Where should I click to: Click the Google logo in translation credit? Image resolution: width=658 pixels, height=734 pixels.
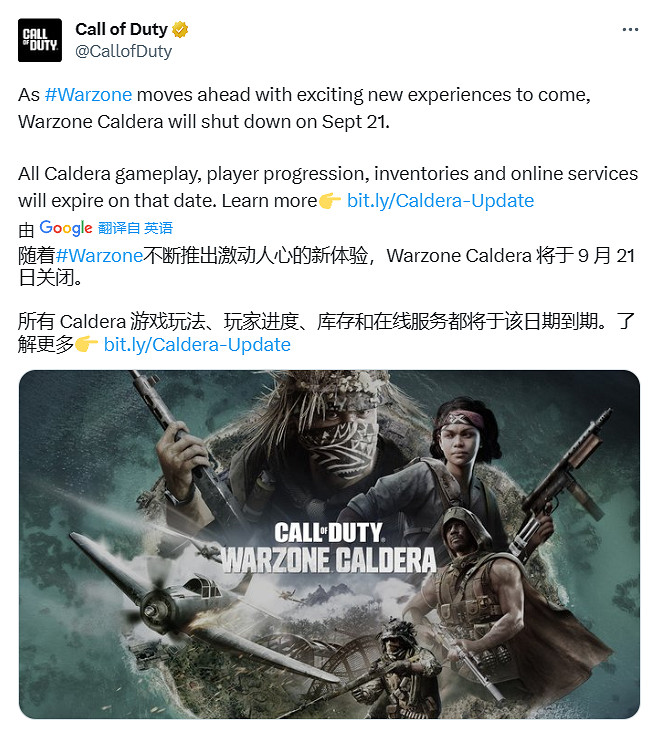click(66, 228)
